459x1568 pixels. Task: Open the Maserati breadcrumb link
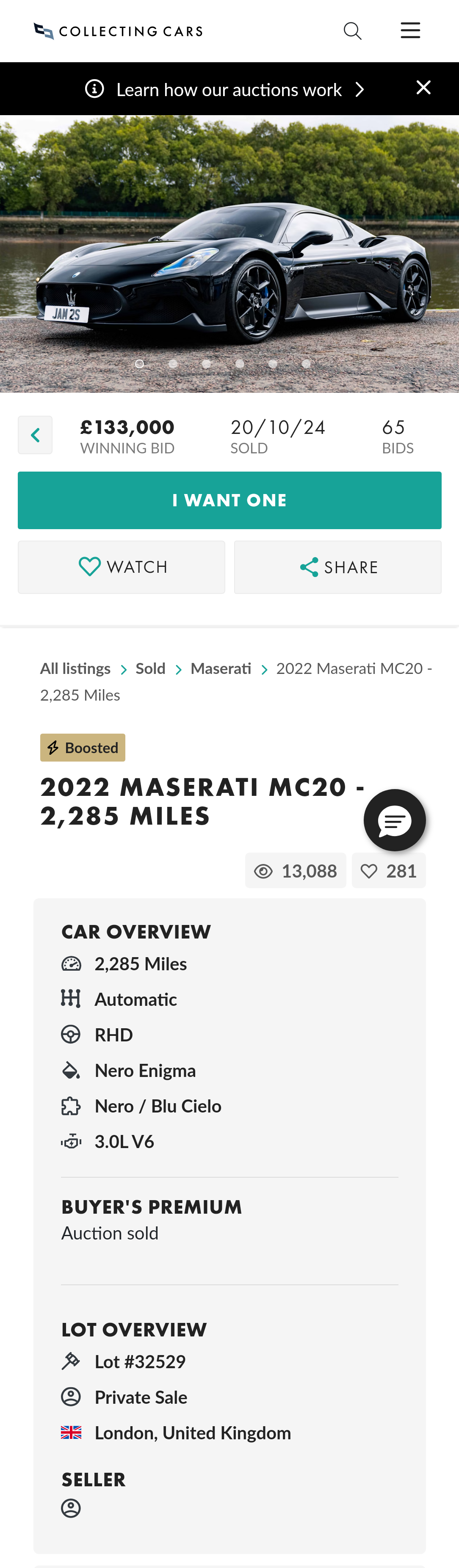[221, 668]
